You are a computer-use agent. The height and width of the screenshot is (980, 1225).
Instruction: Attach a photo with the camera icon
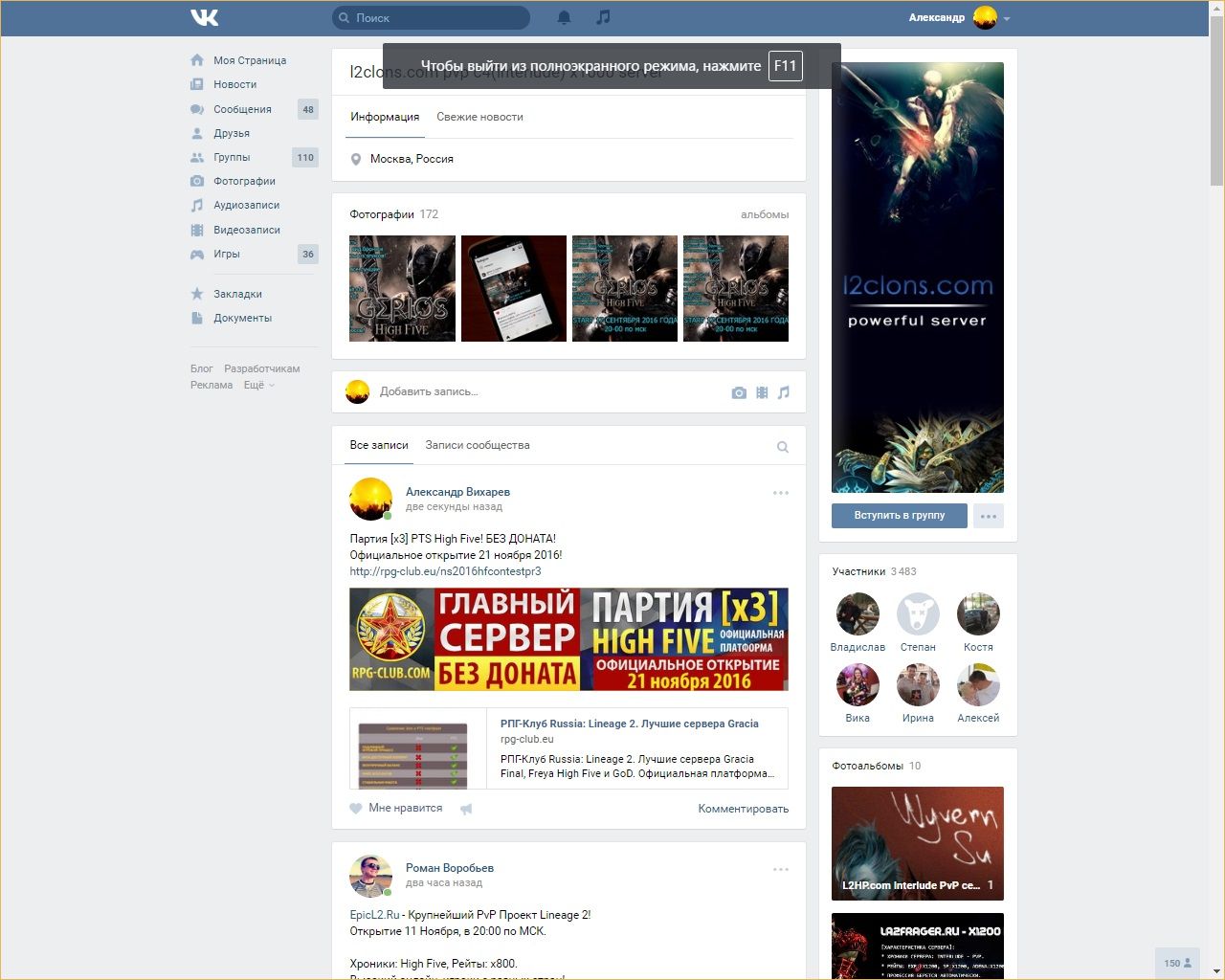coord(738,392)
